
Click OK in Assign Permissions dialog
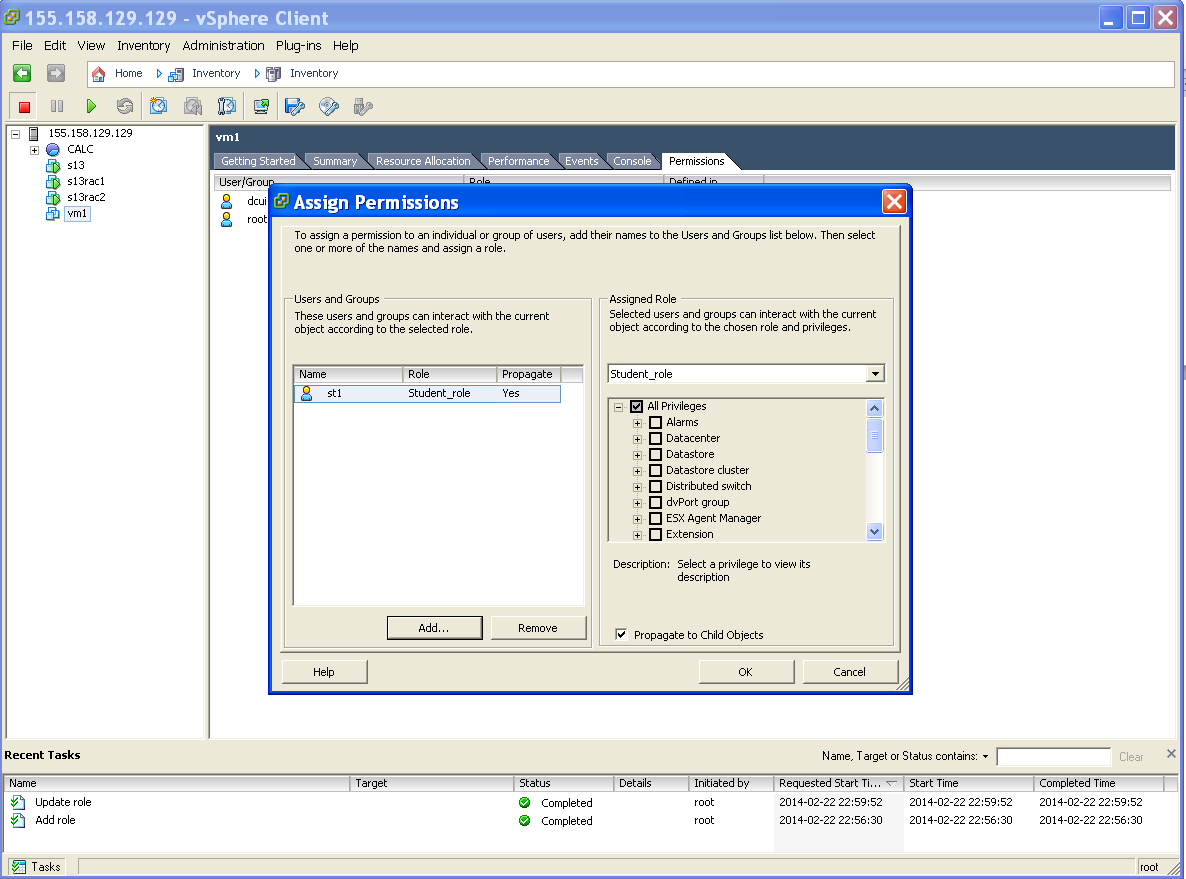pyautogui.click(x=746, y=672)
